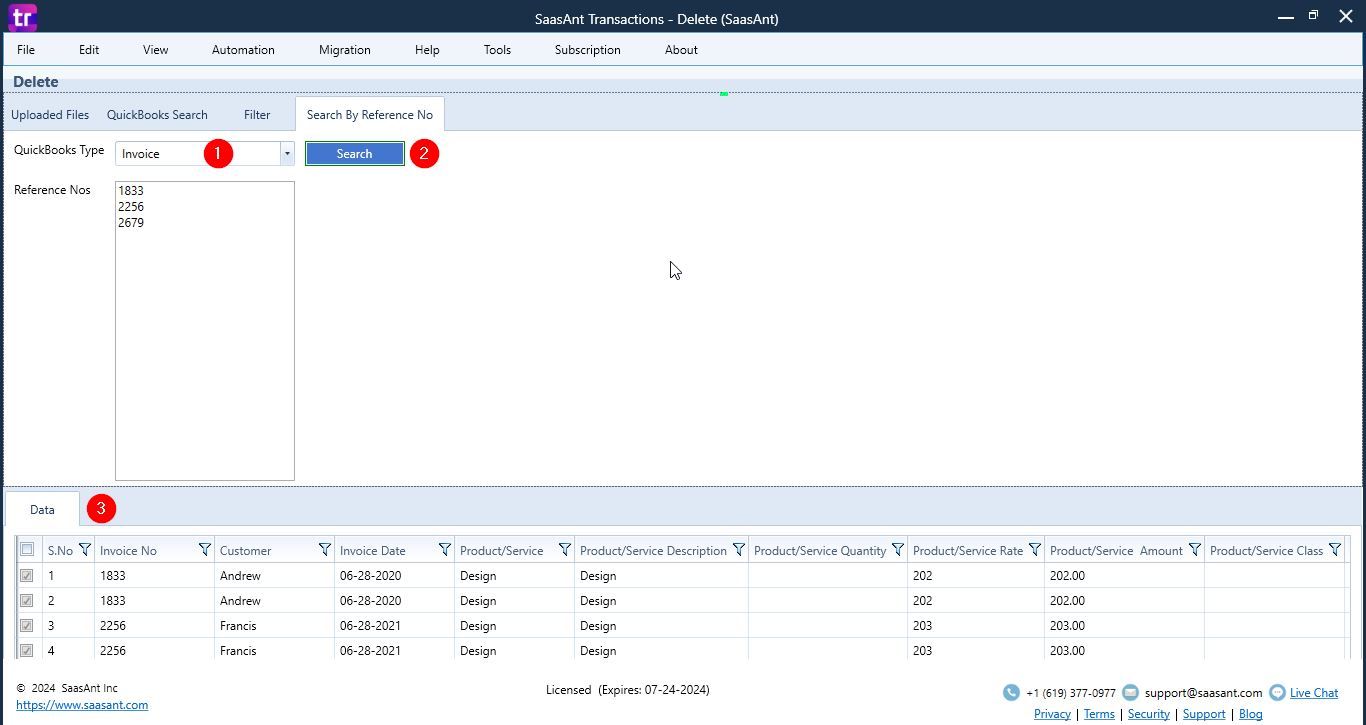
Task: Open the File menu
Action: (x=26, y=50)
